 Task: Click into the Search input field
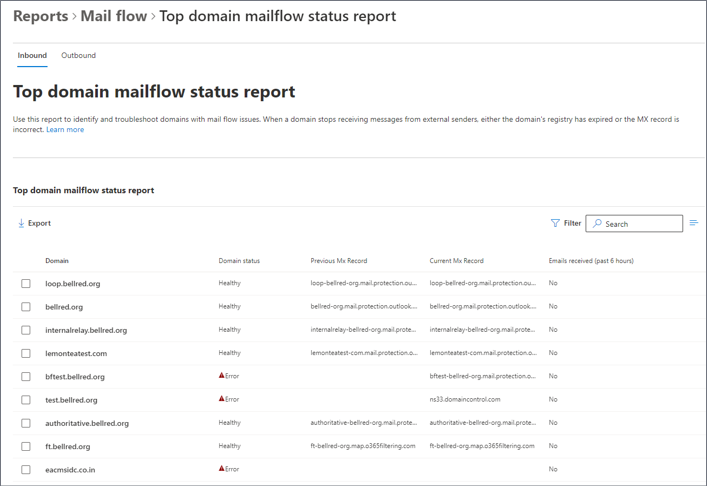pos(634,224)
